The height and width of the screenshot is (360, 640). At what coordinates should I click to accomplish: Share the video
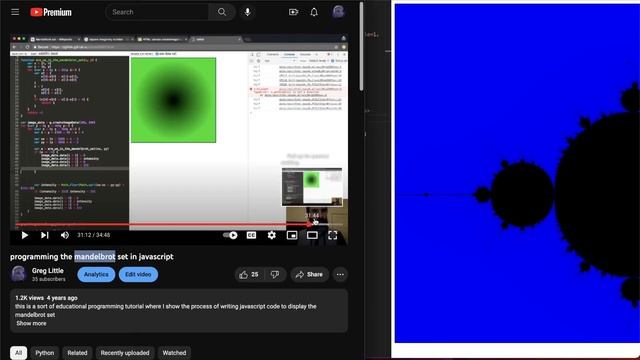(x=309, y=275)
